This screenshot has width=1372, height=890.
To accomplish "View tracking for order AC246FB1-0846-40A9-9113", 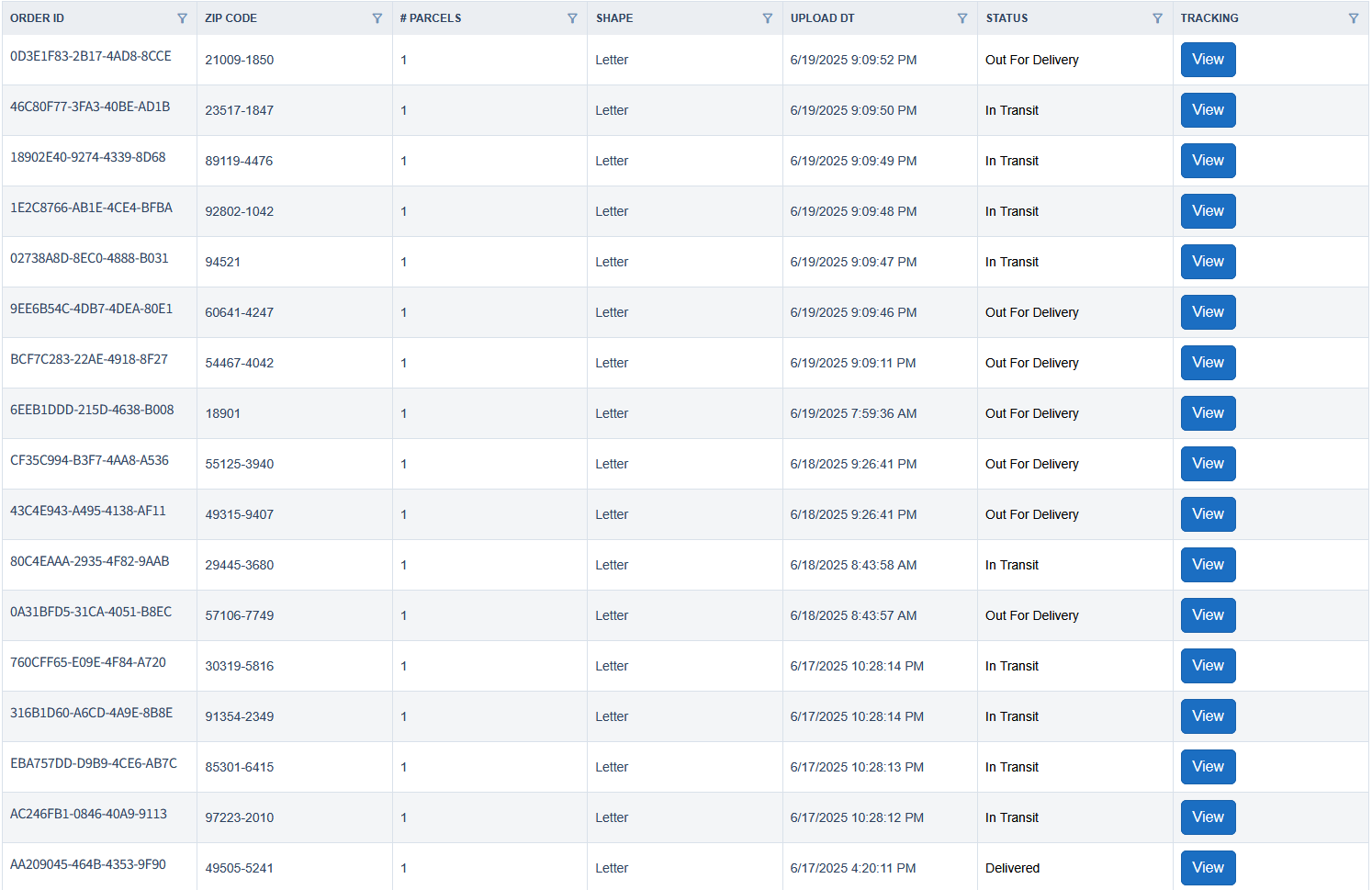I will click(1208, 817).
